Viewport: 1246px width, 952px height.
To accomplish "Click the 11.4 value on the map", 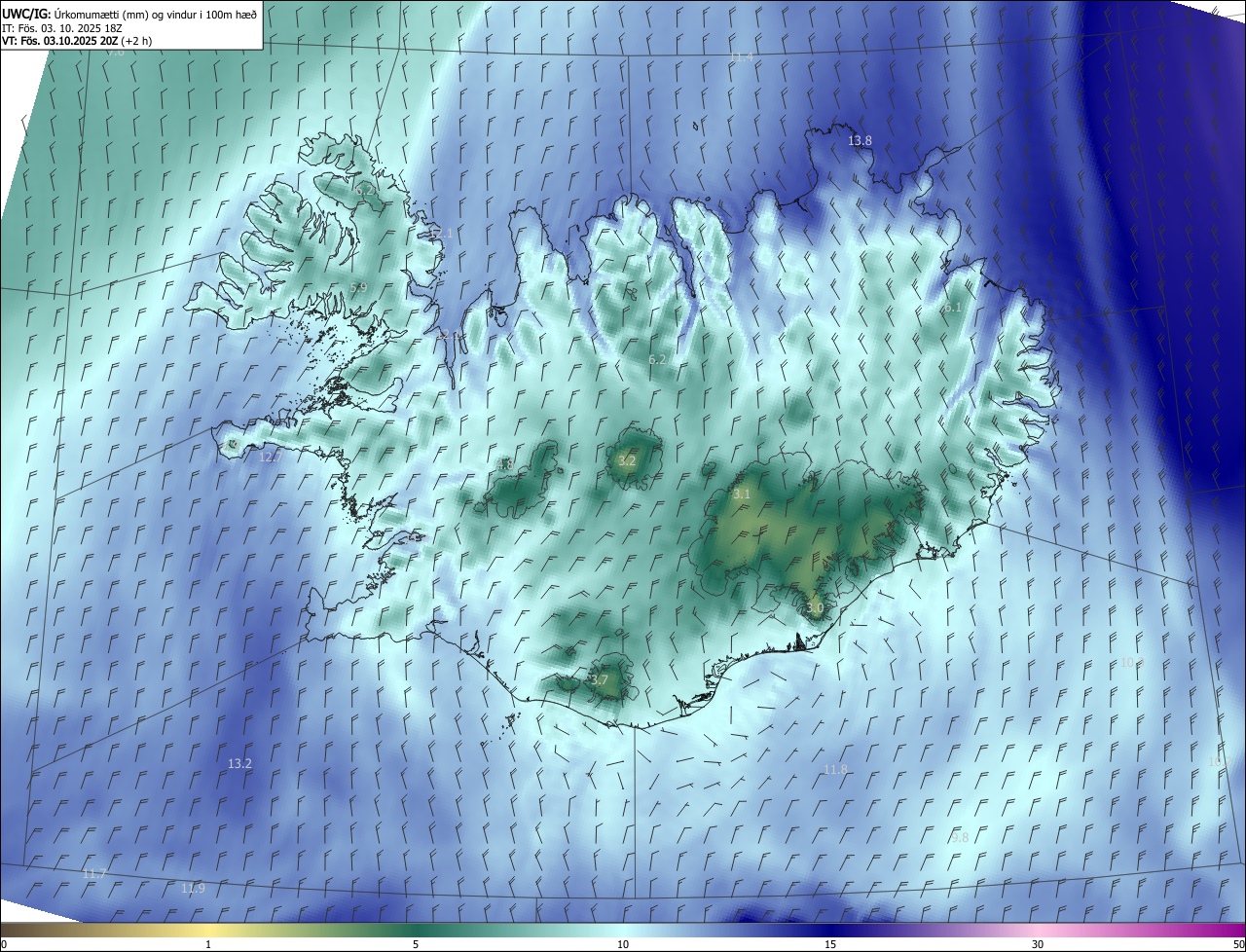I will point(742,58).
